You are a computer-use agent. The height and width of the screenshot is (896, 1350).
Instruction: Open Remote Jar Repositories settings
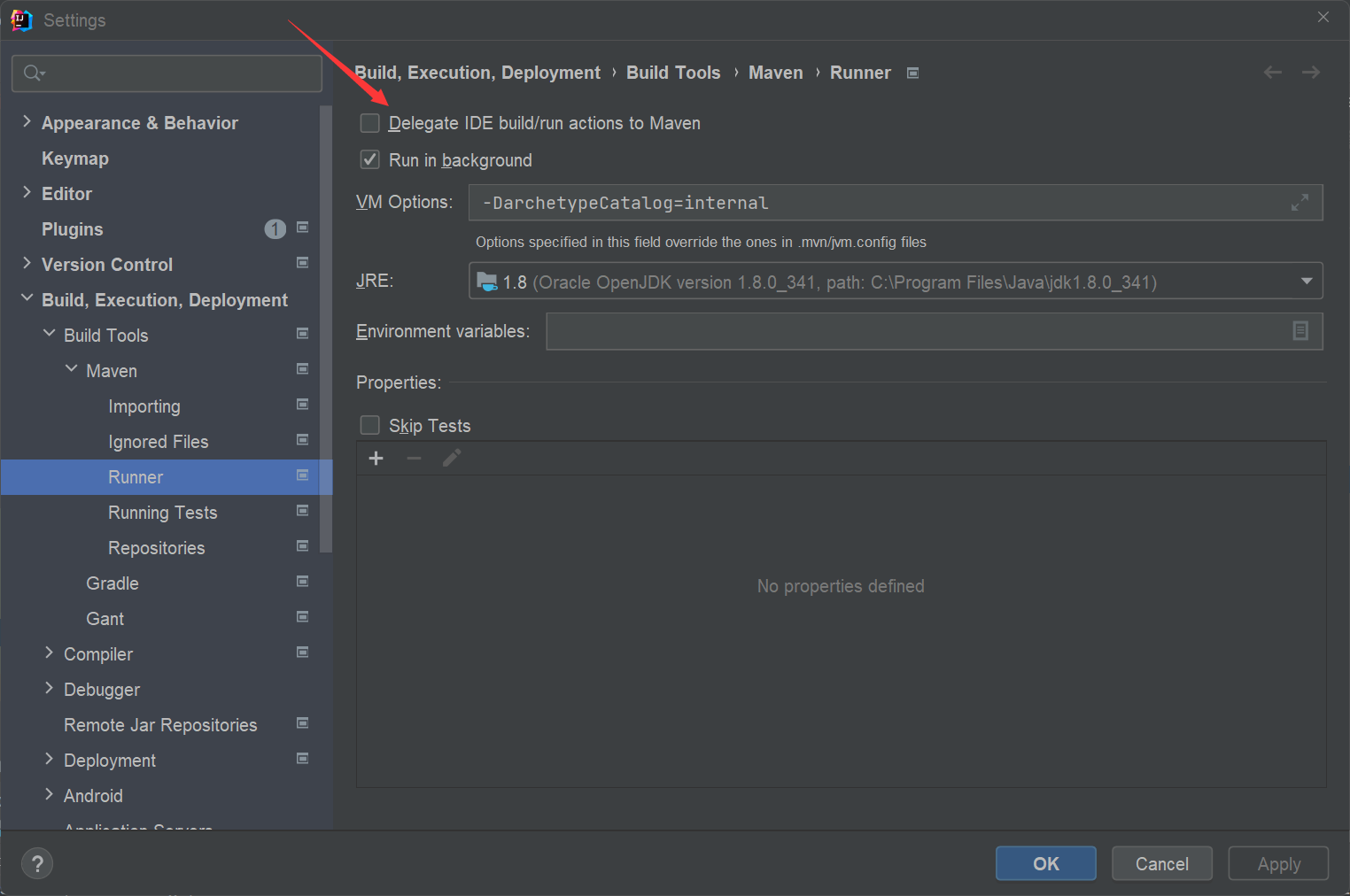click(160, 725)
